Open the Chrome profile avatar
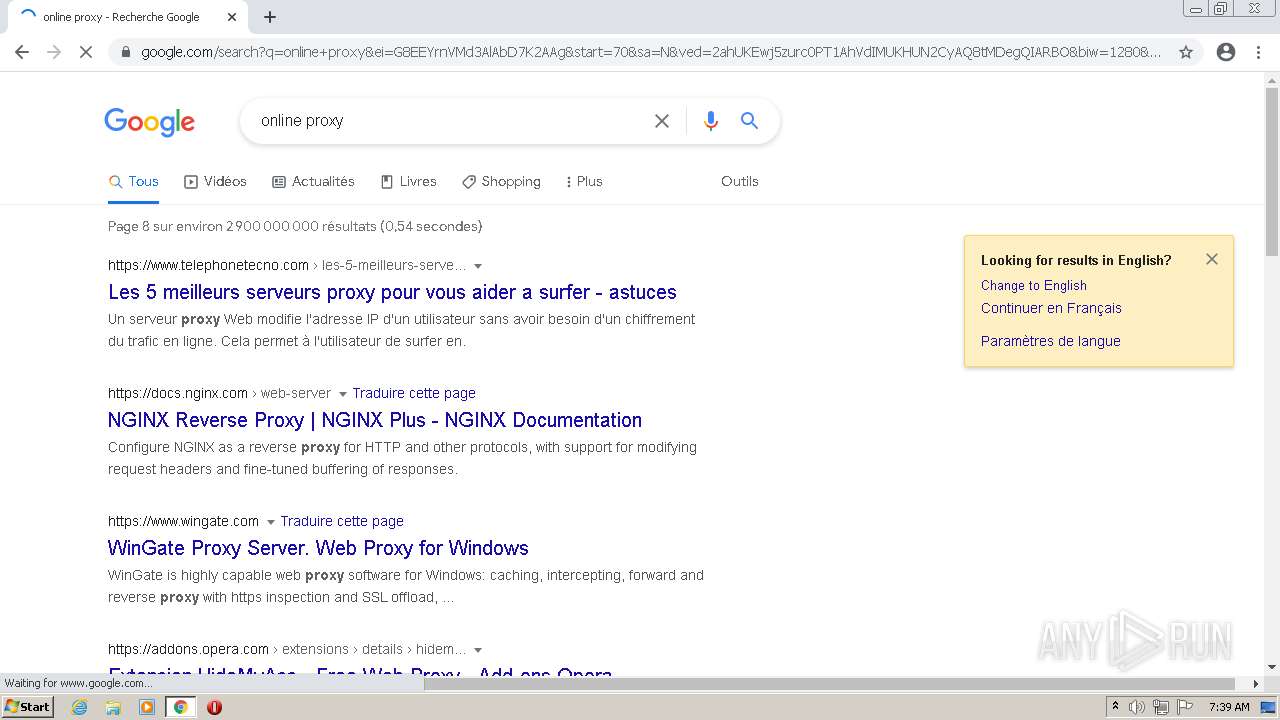 point(1226,52)
